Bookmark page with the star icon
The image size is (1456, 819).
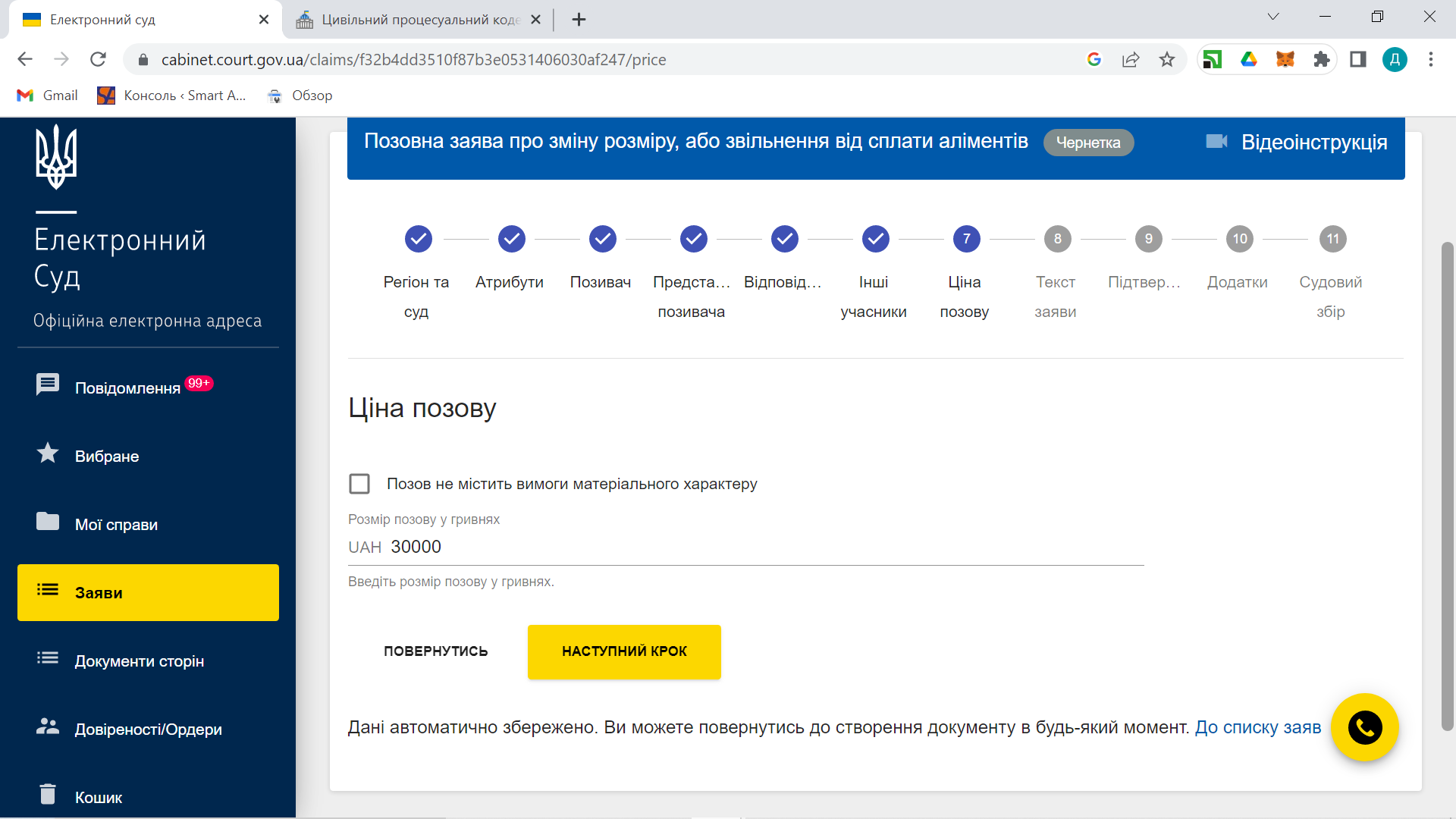point(1167,59)
